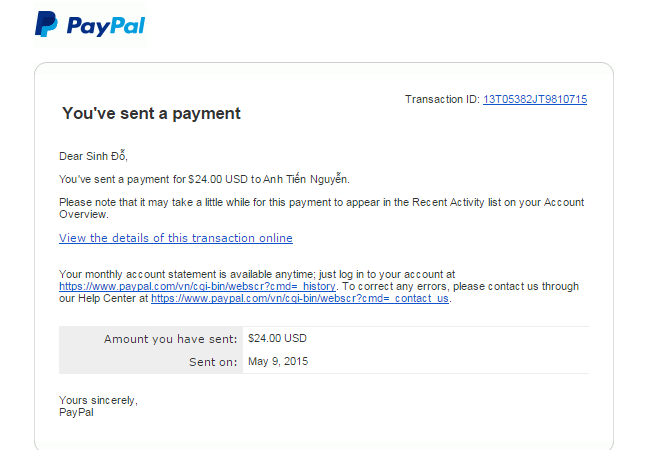Open the PayPal history URL link
The image size is (663, 450).
197,286
